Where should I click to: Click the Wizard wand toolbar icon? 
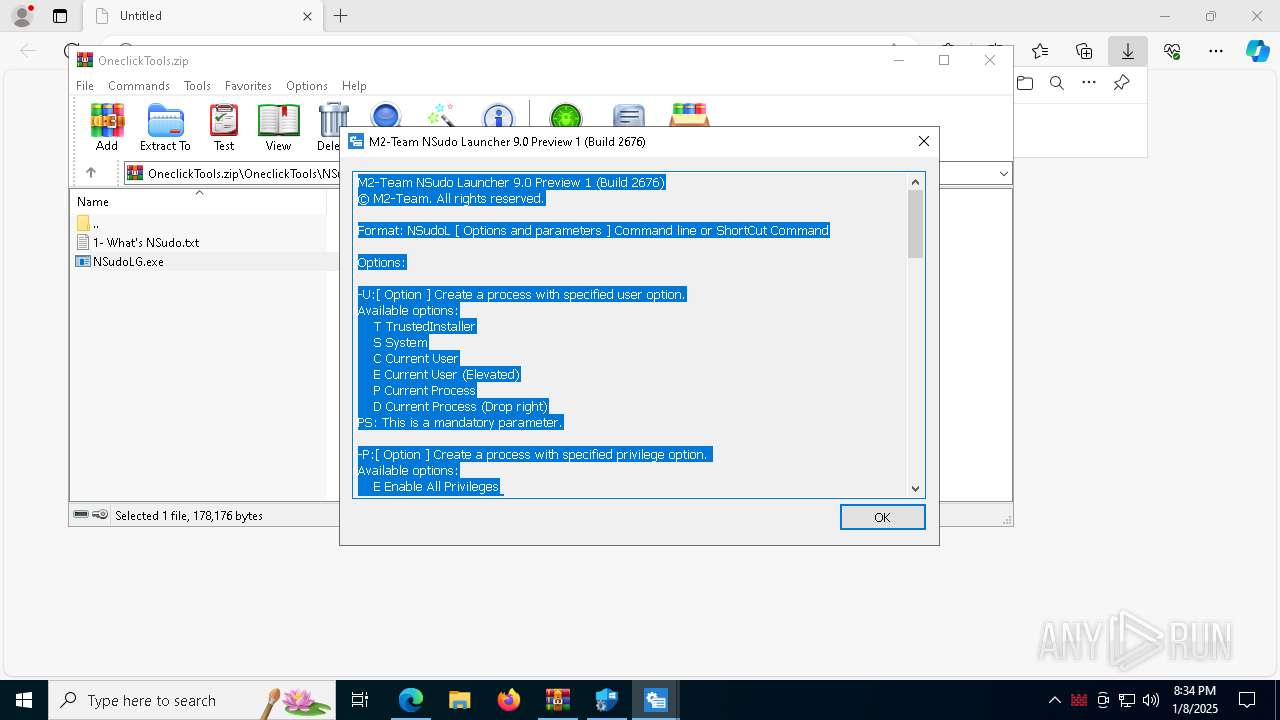(441, 115)
